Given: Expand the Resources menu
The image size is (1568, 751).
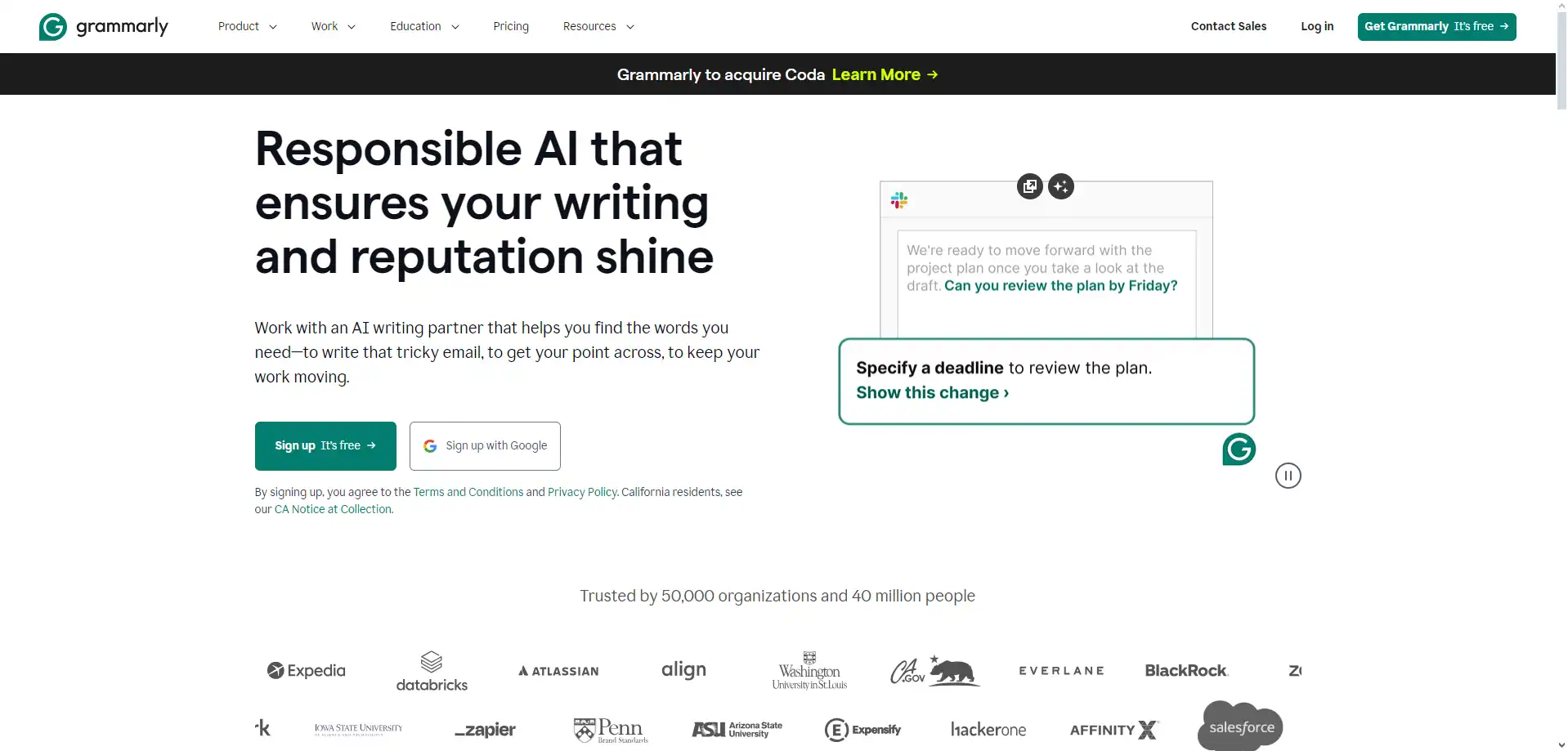Looking at the screenshot, I should [x=598, y=26].
